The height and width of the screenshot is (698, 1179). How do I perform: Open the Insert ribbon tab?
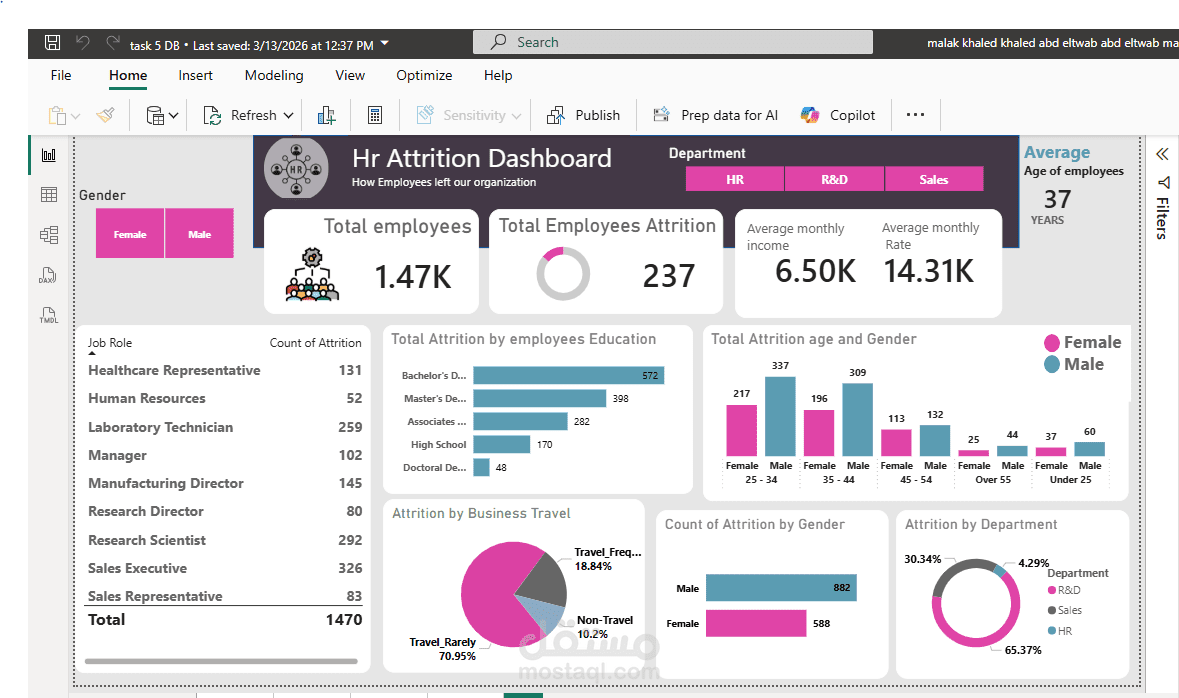(x=195, y=75)
